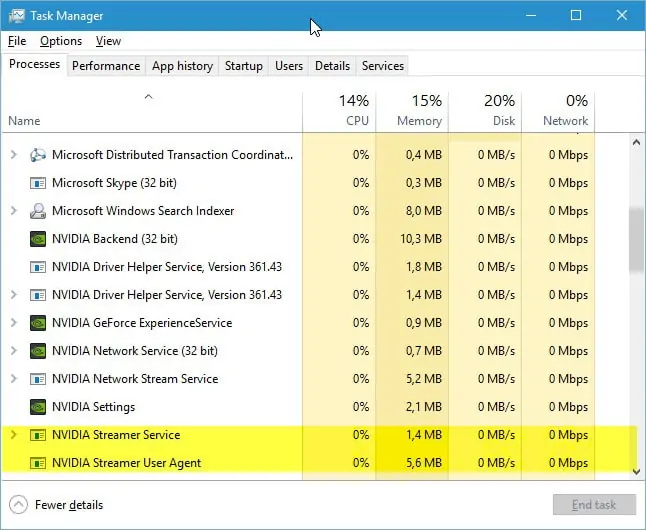The width and height of the screenshot is (646, 530).
Task: Sort processes by the Memory column
Action: [412, 112]
